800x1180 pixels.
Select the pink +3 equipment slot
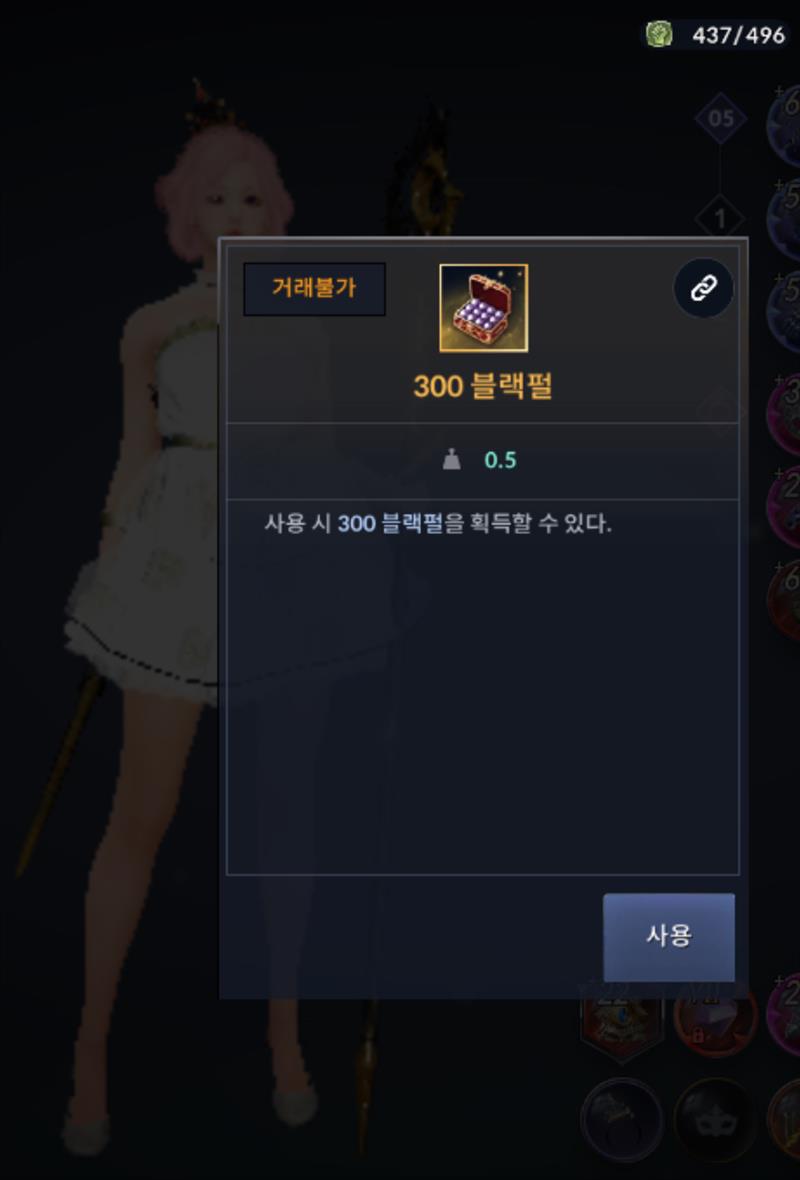tap(784, 415)
